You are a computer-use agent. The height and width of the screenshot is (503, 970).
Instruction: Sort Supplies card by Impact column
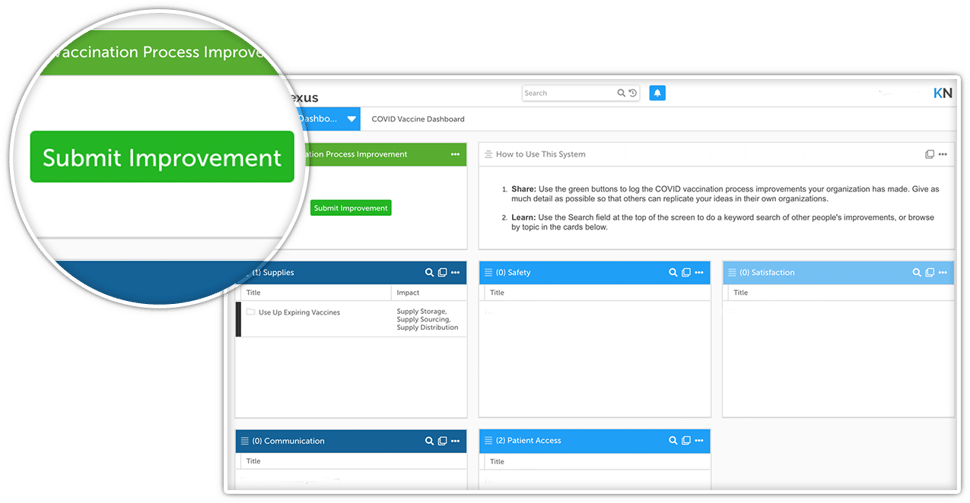pos(408,293)
